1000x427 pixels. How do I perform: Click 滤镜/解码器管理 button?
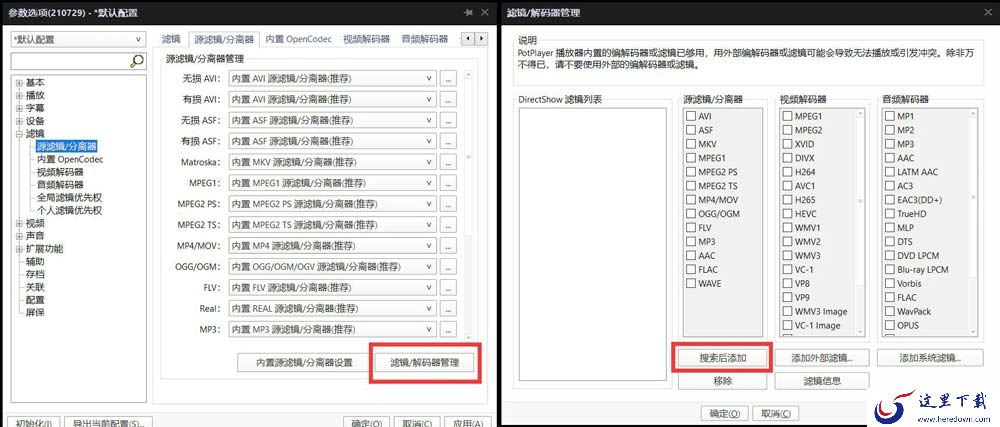point(424,363)
